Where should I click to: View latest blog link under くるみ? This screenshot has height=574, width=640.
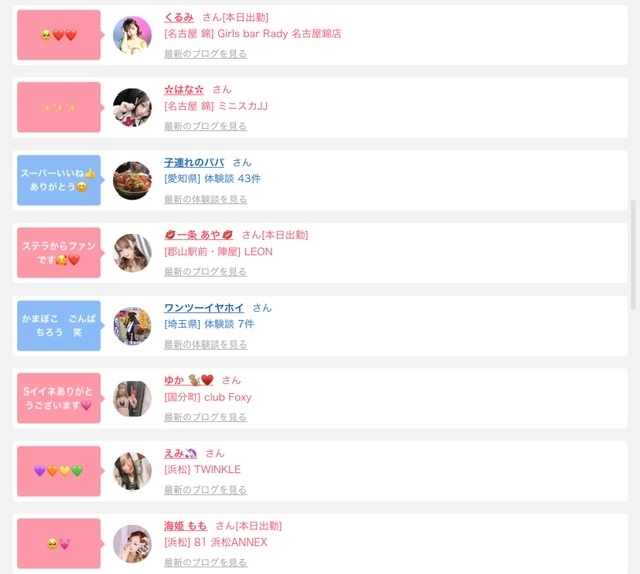point(205,54)
